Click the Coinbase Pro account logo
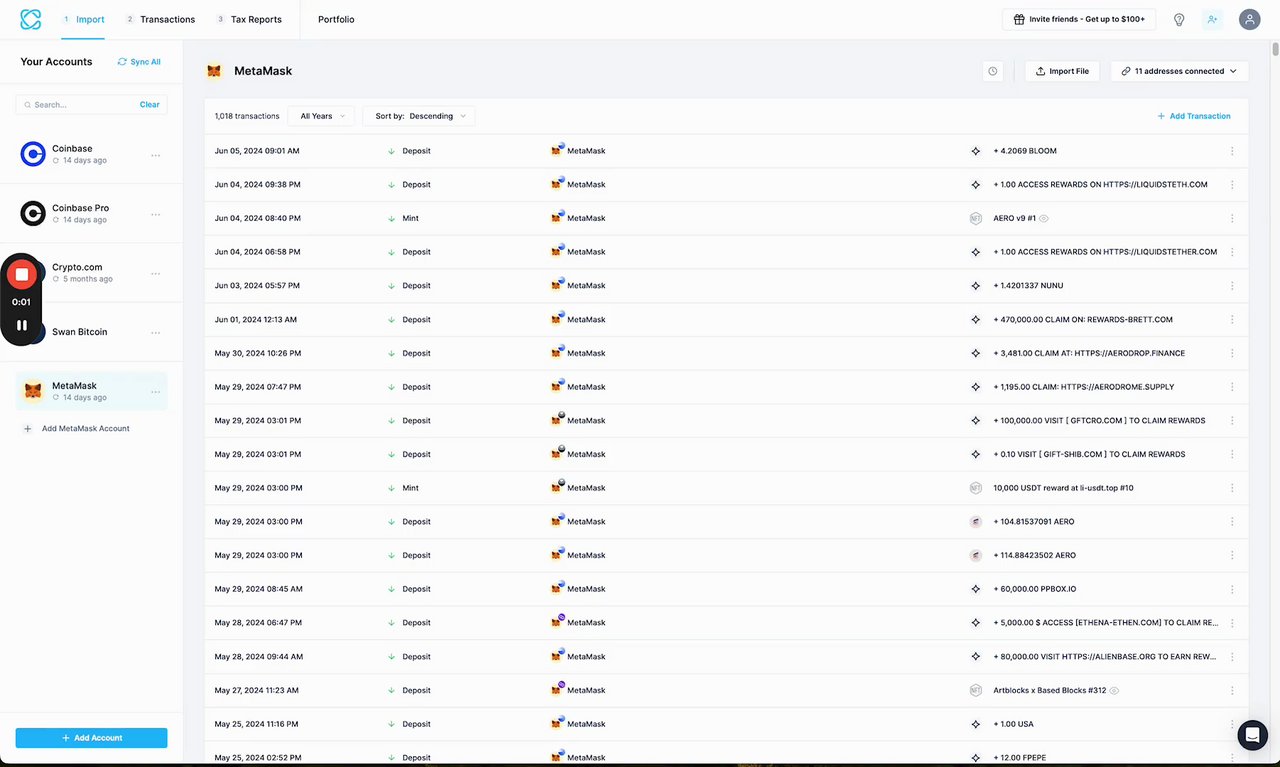 point(33,213)
